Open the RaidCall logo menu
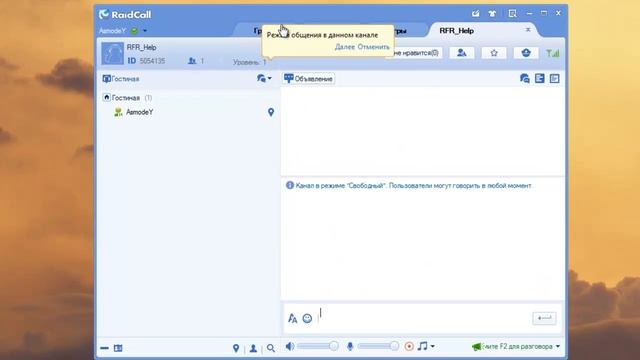This screenshot has height=360, width=640. click(125, 14)
